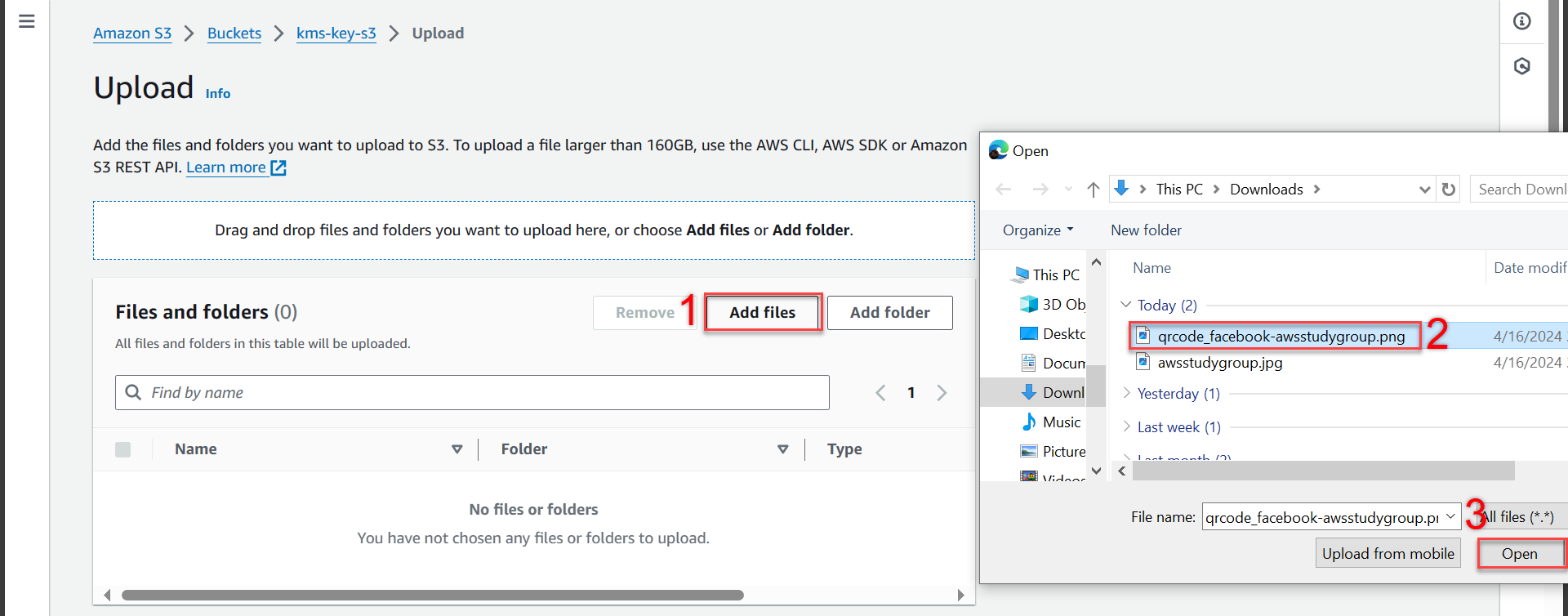Click the Add folder button
This screenshot has height=616, width=1568.
tap(889, 313)
